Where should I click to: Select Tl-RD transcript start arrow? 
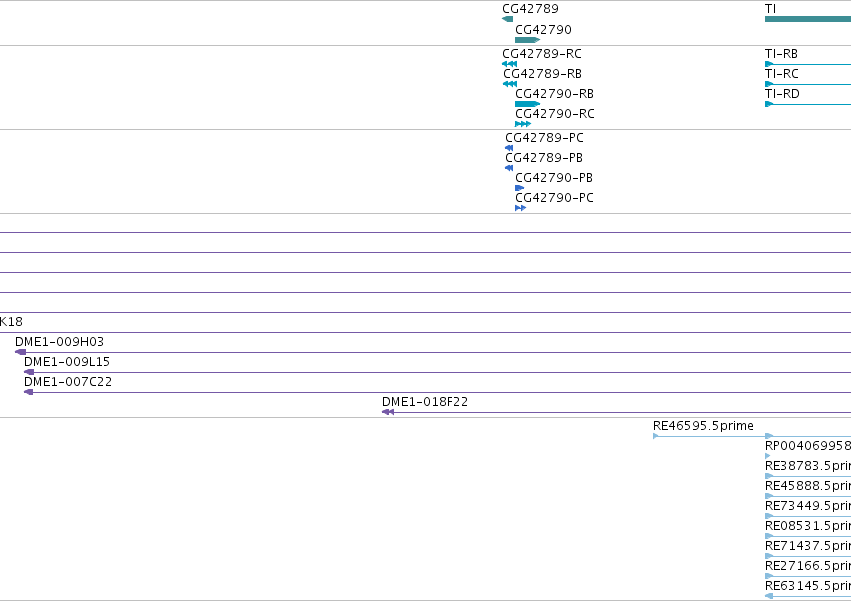(769, 104)
